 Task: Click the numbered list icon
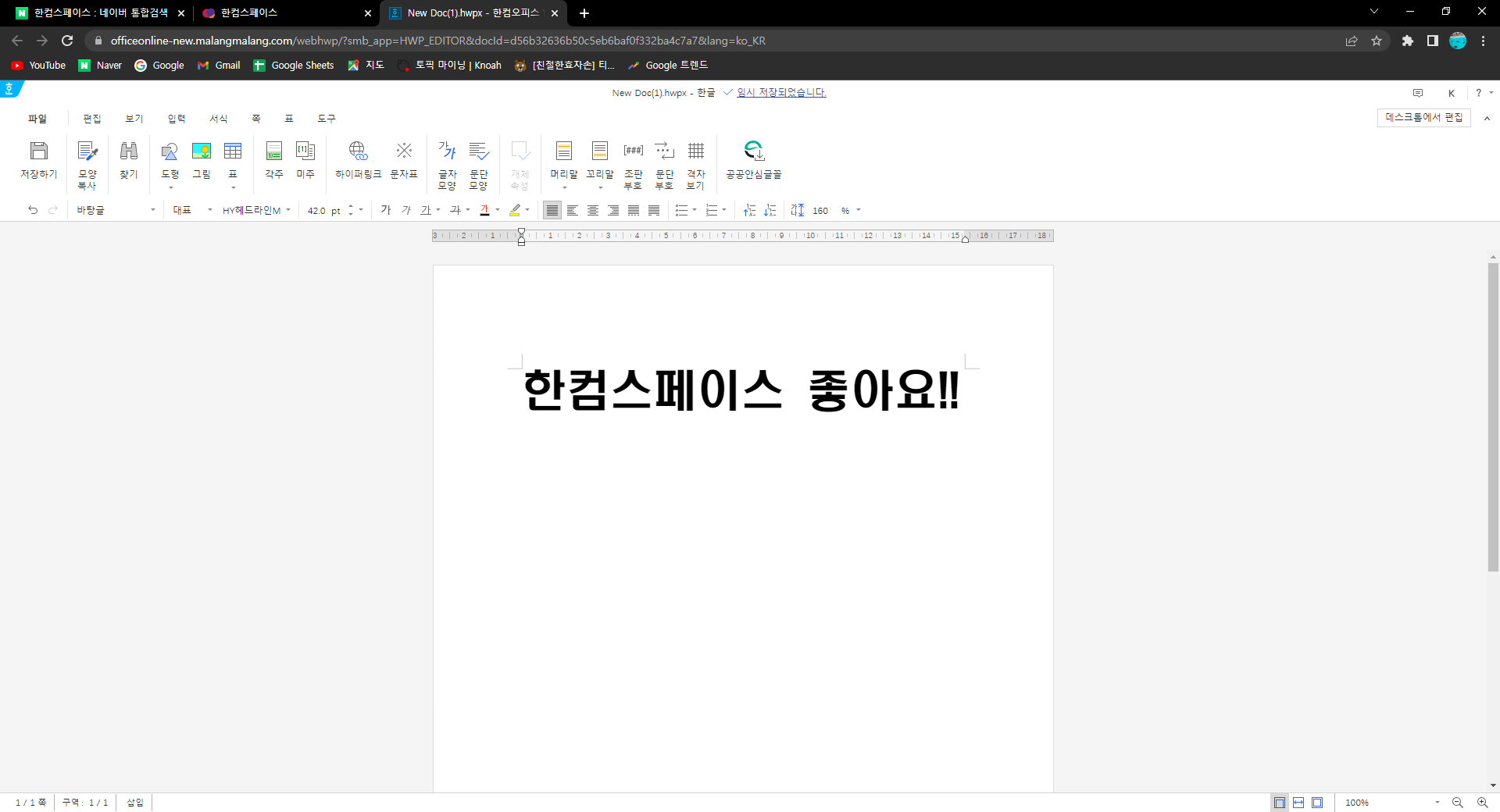pyautogui.click(x=711, y=210)
